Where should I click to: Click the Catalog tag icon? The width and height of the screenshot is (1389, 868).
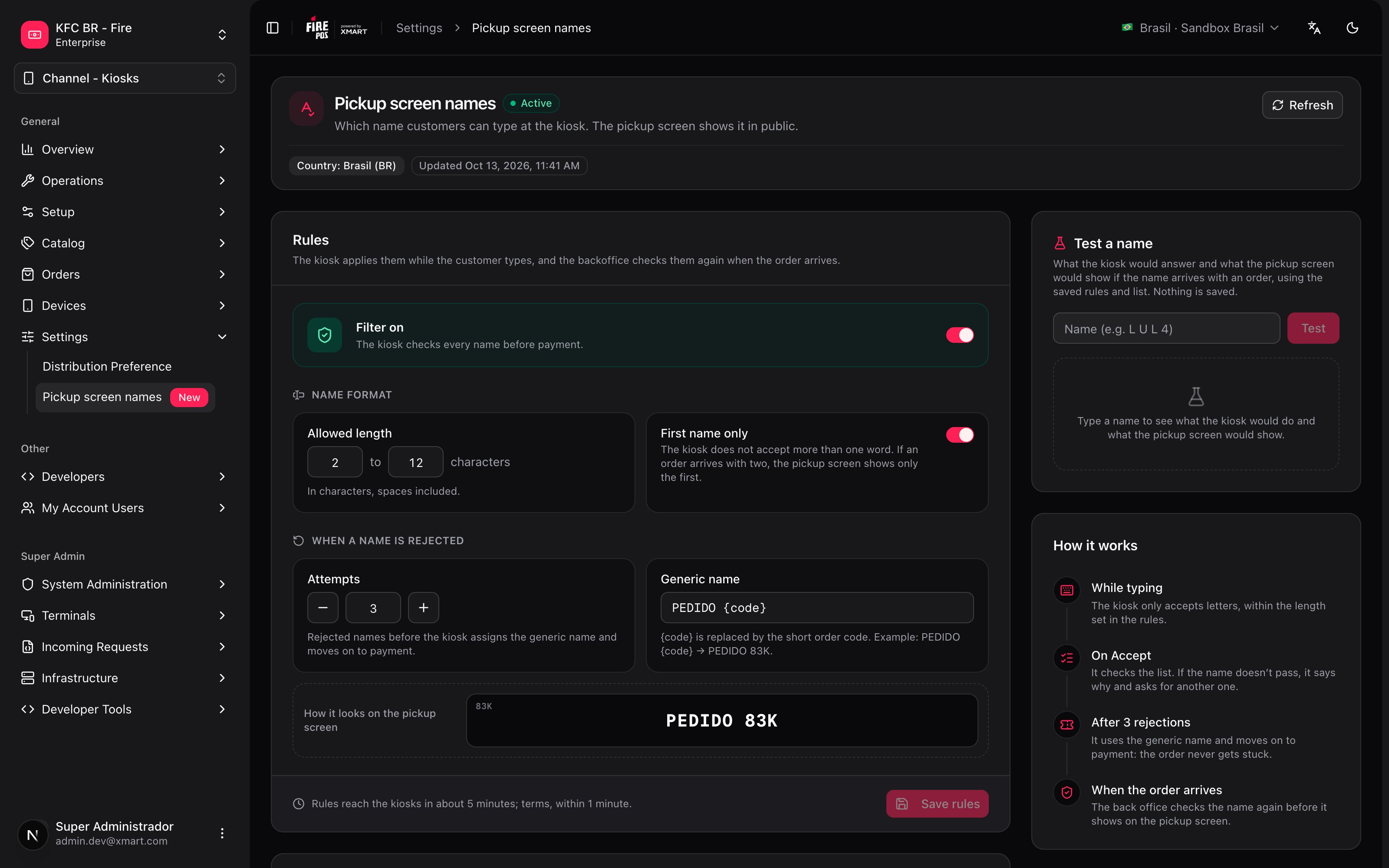pyautogui.click(x=27, y=243)
